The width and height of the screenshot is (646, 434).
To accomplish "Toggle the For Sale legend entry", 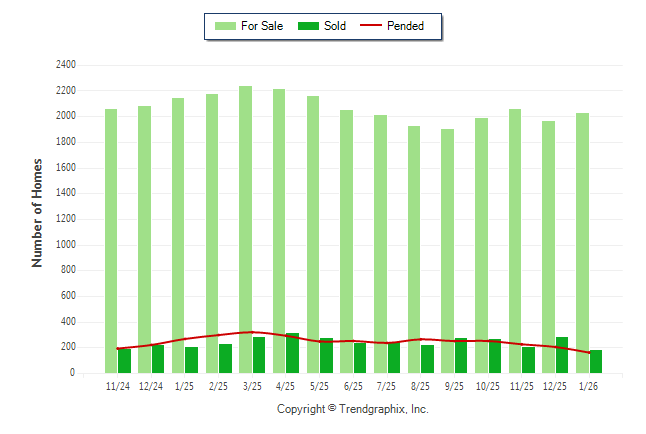I will 263,26.
